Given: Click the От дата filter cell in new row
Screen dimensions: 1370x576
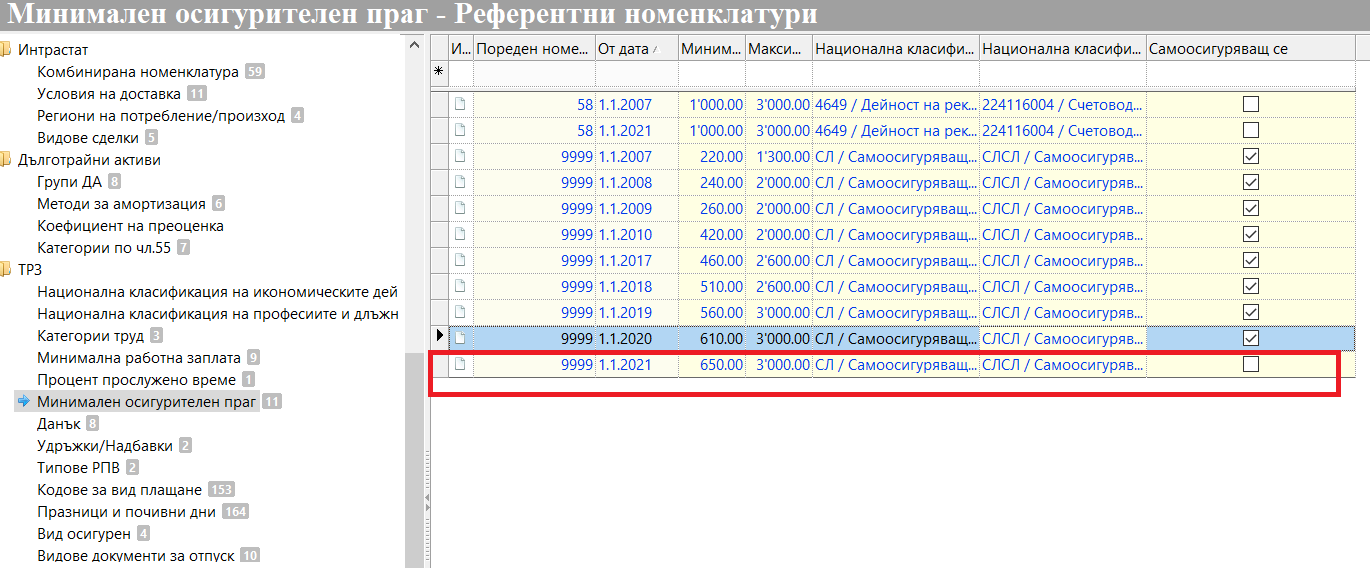Looking at the screenshot, I should point(635,74).
